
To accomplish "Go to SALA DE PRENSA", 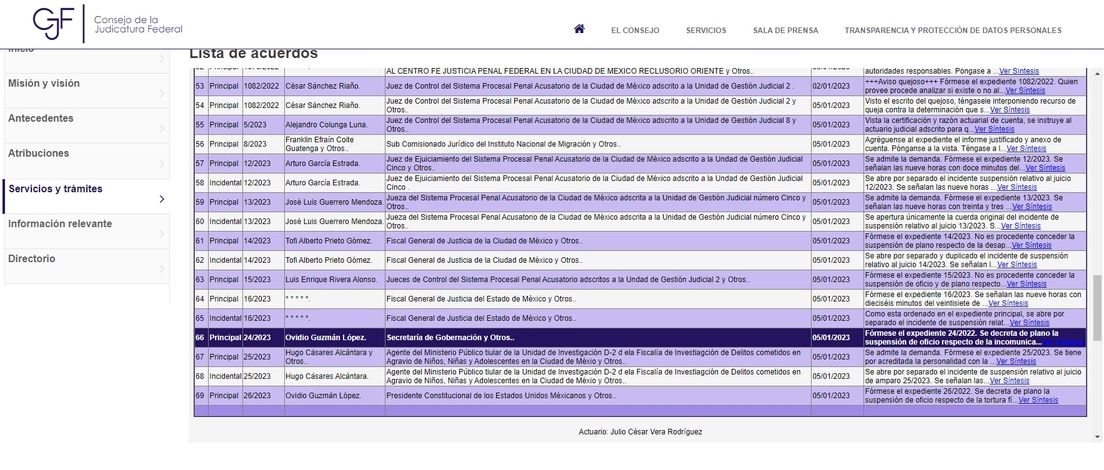I will point(785,30).
